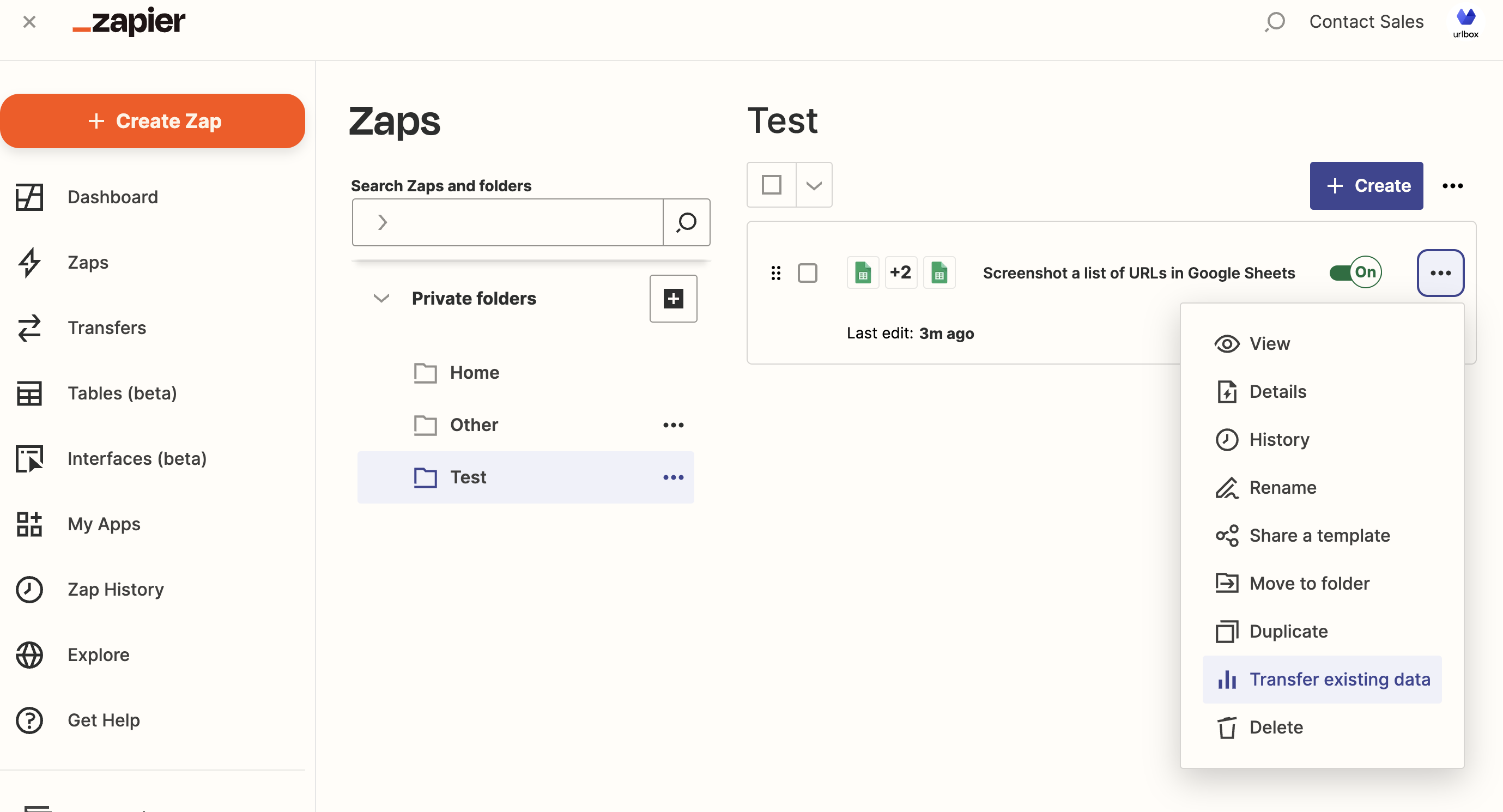This screenshot has height=812, width=1503.
Task: Open Screenshot a list of URLs Zap
Action: (1138, 273)
